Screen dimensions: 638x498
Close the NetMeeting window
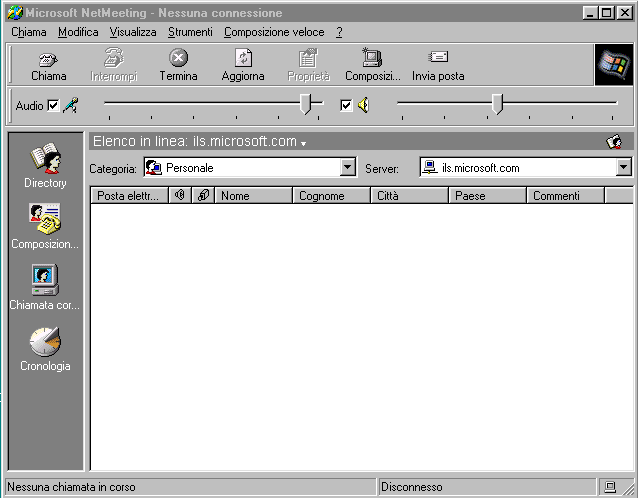[624, 13]
